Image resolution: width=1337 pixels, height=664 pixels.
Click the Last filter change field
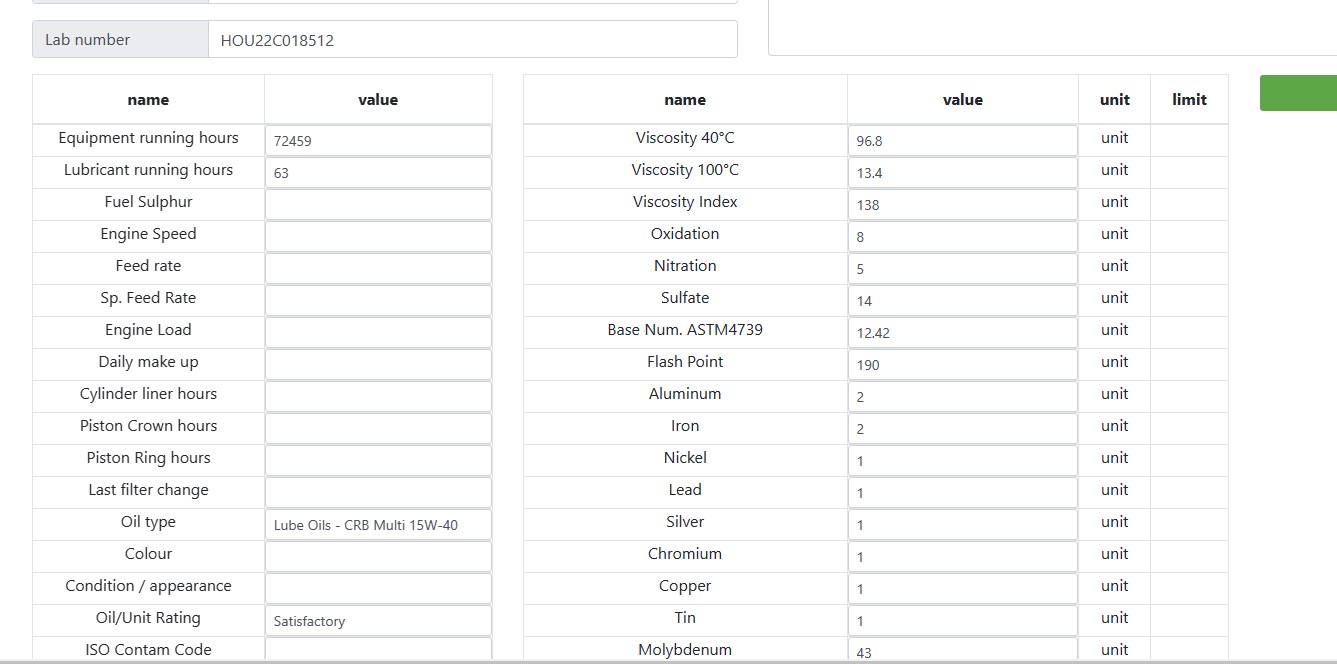pyautogui.click(x=378, y=493)
